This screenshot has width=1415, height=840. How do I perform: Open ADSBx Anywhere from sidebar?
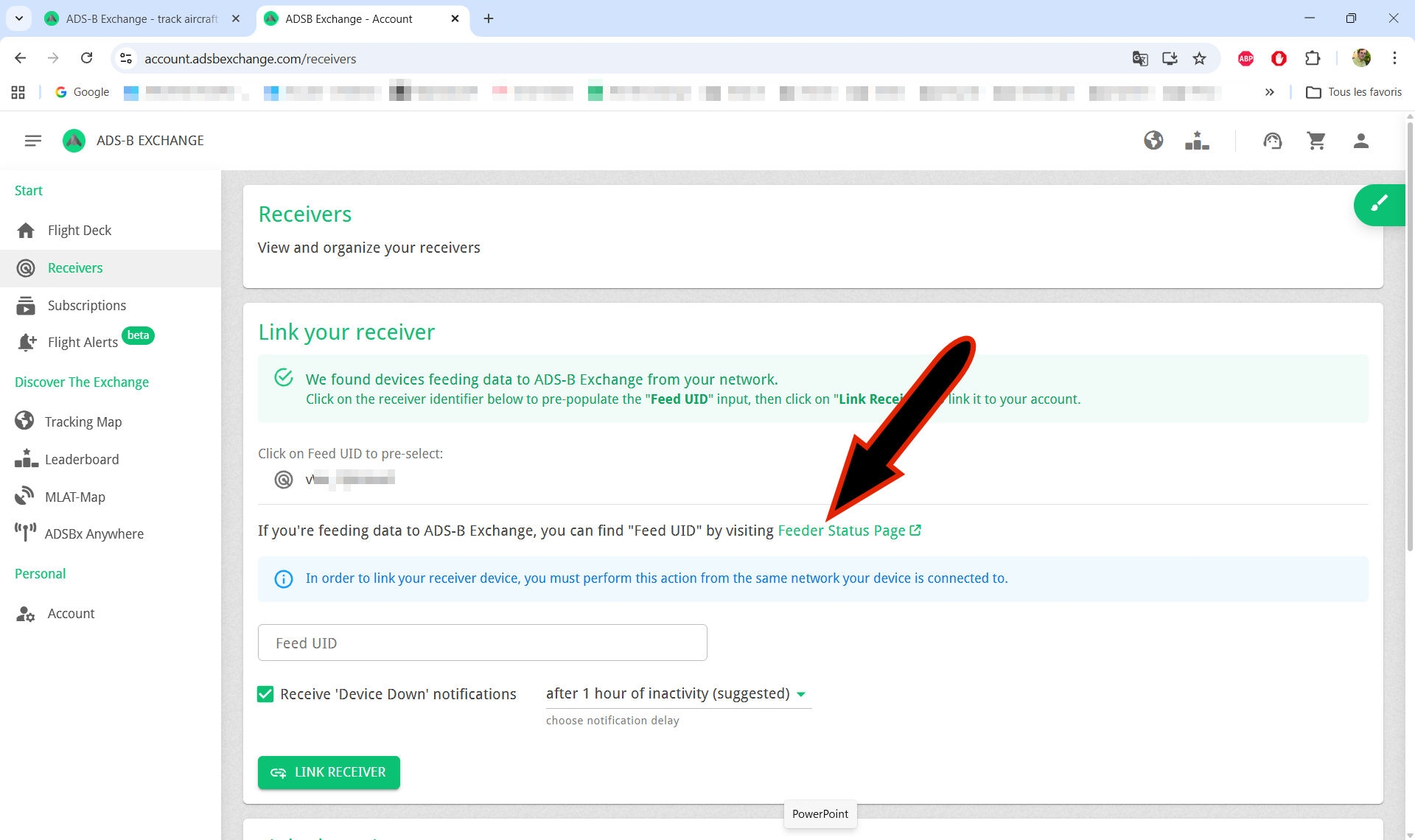click(x=111, y=533)
